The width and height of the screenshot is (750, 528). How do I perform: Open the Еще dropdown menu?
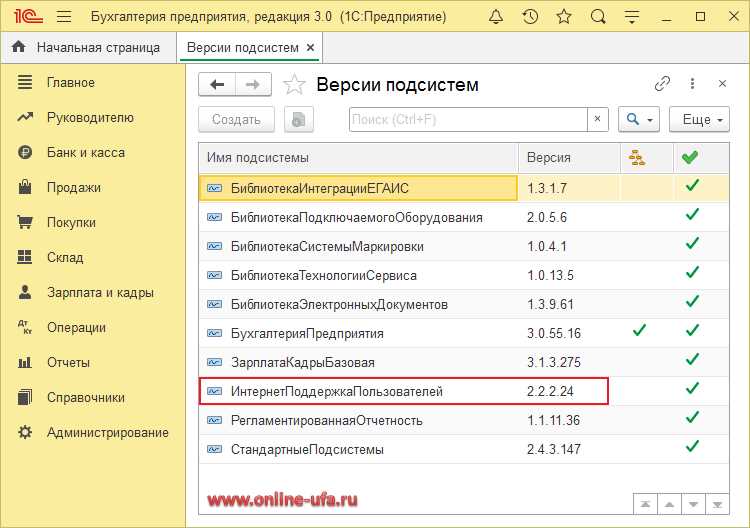(699, 119)
